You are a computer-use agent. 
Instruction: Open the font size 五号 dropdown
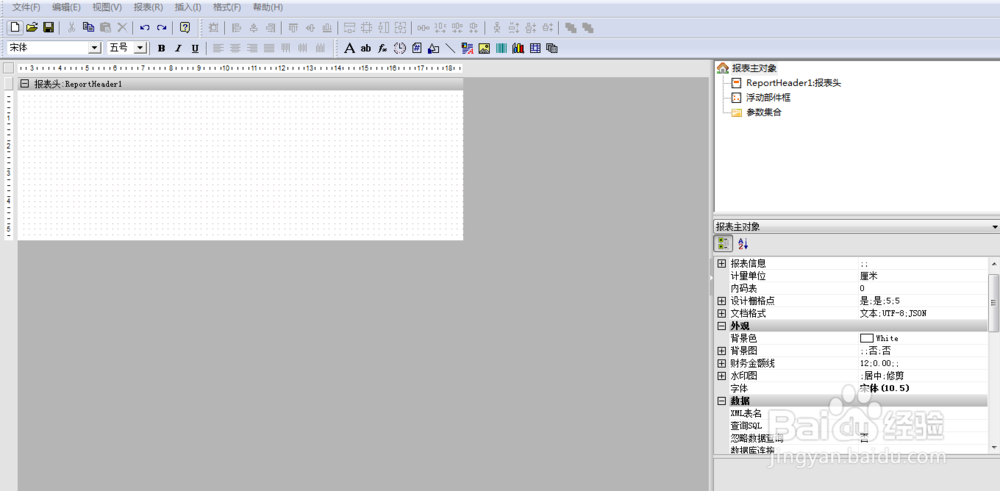coord(141,48)
